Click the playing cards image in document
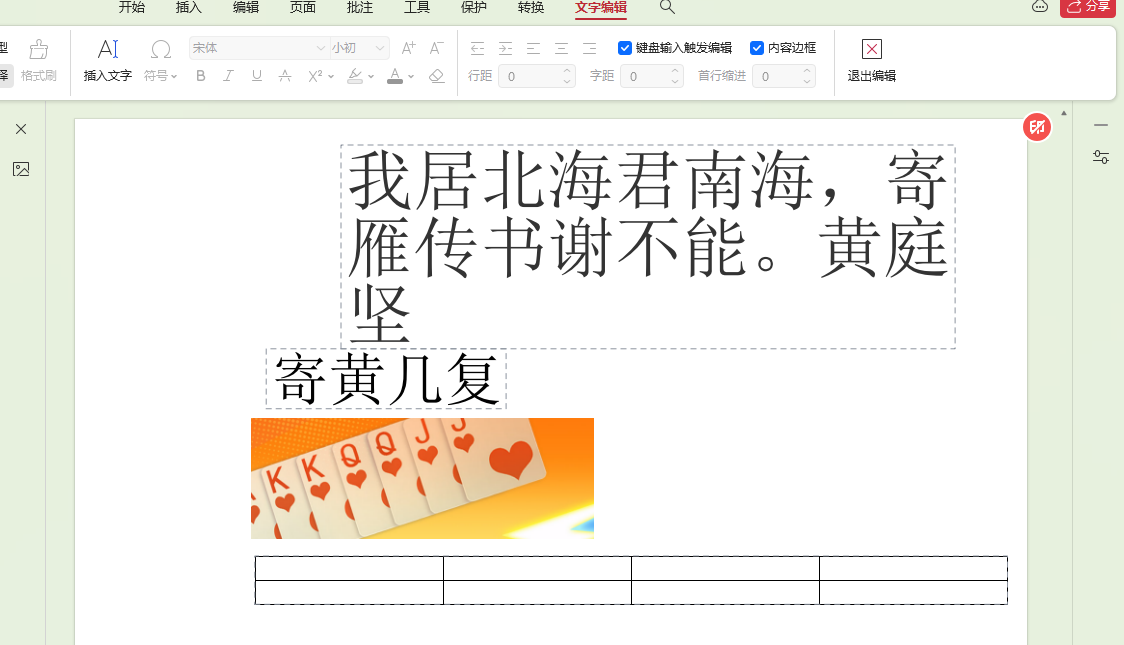1124x645 pixels. point(422,478)
